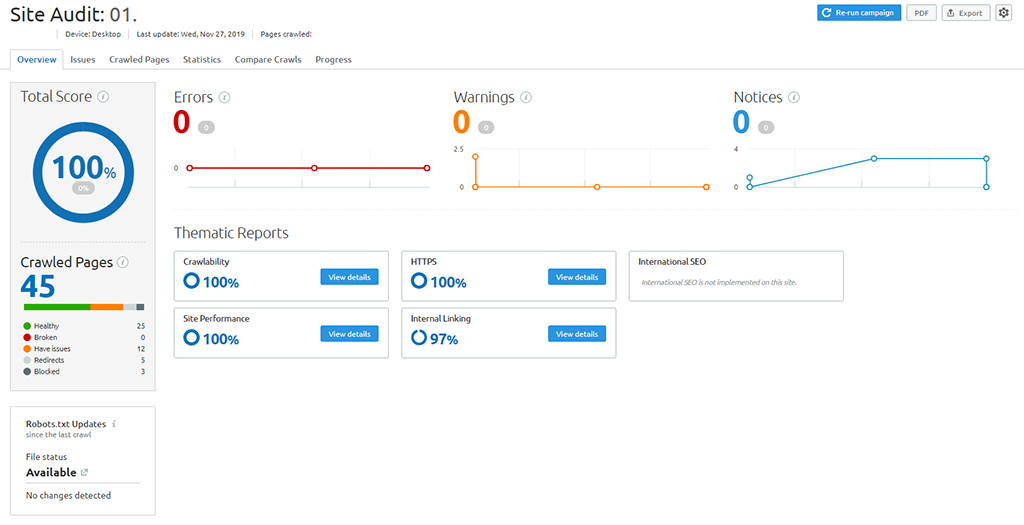Image resolution: width=1024 pixels, height=525 pixels.
Task: Click the Have issues legend row
Action: 84,349
